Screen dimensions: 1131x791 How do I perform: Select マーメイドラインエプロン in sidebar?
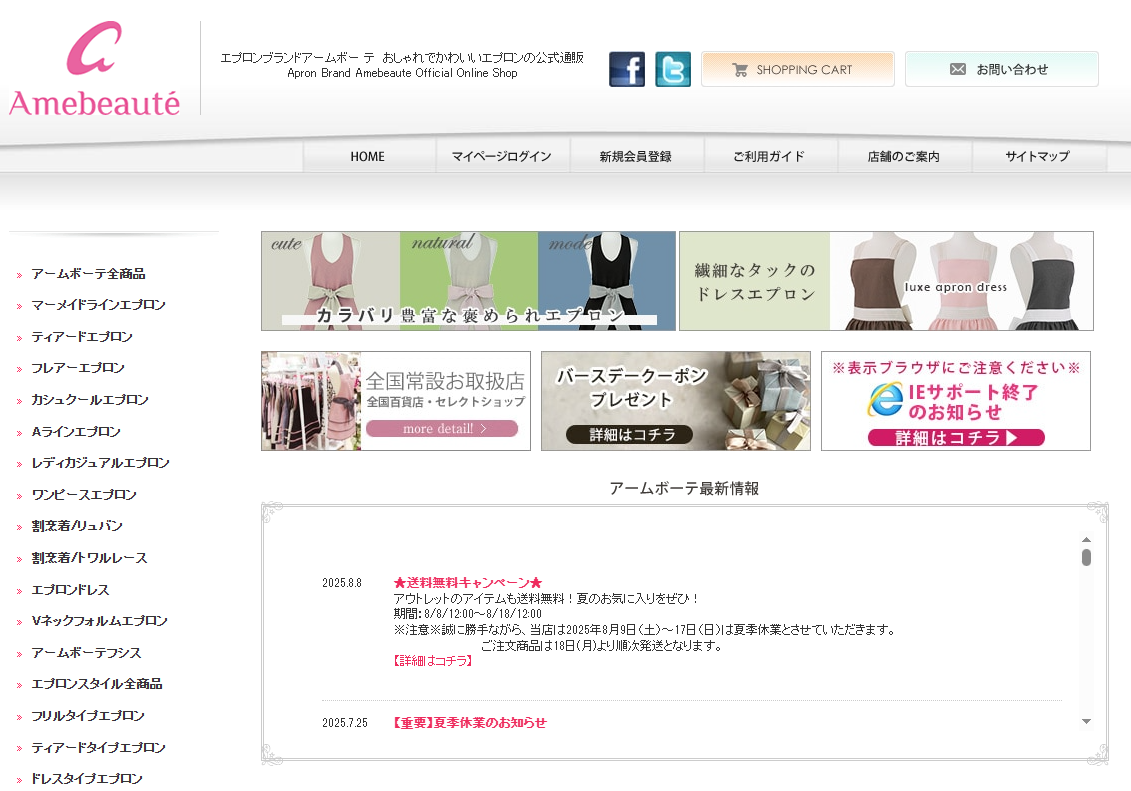click(98, 305)
